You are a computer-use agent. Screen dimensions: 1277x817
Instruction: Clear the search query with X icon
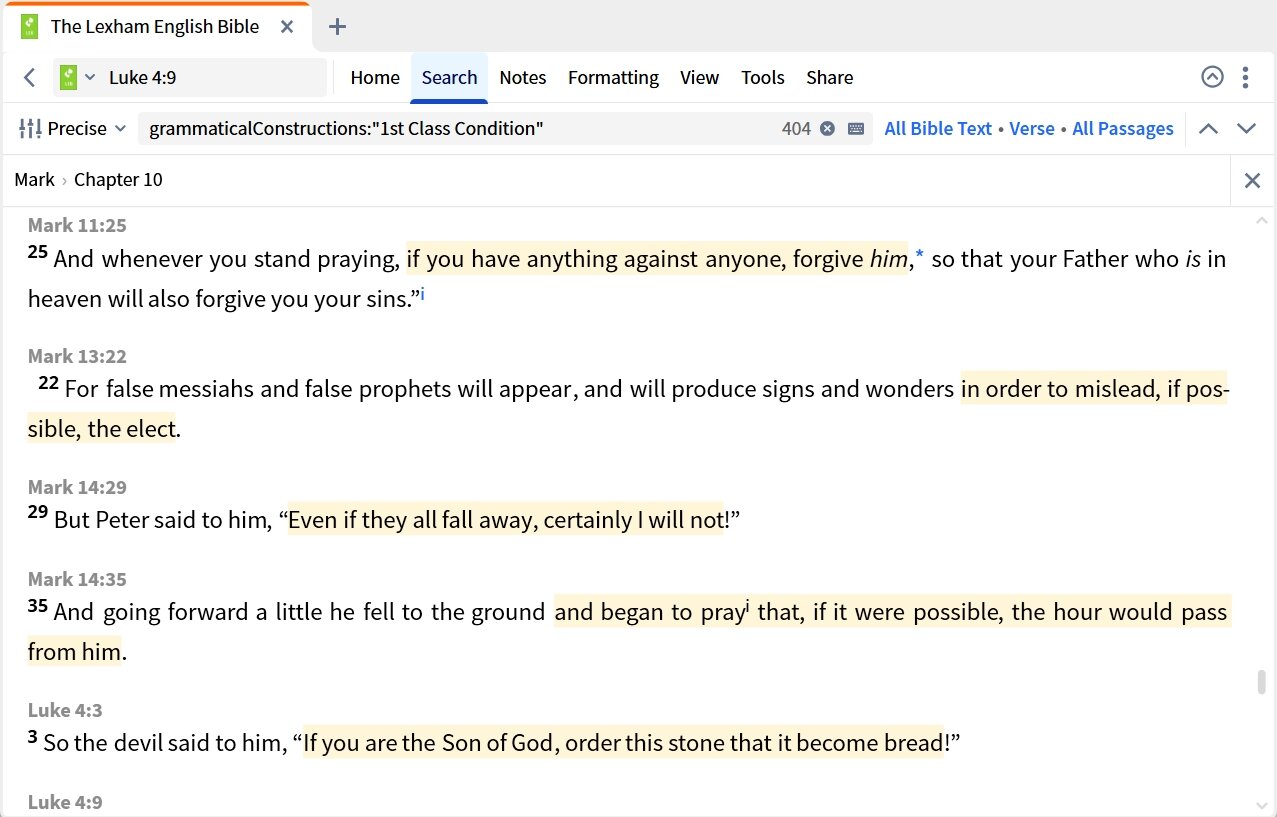827,128
